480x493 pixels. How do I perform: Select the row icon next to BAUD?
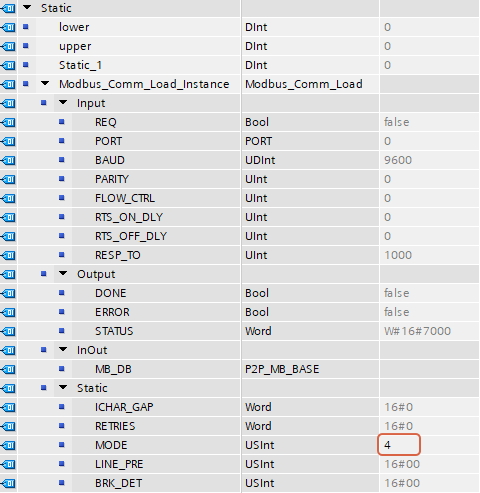coord(8,160)
